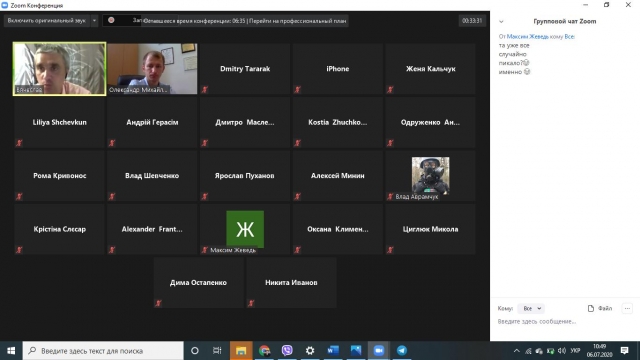This screenshot has height=360, width=640.
Task: Open Viber from the taskbar
Action: pyautogui.click(x=287, y=350)
